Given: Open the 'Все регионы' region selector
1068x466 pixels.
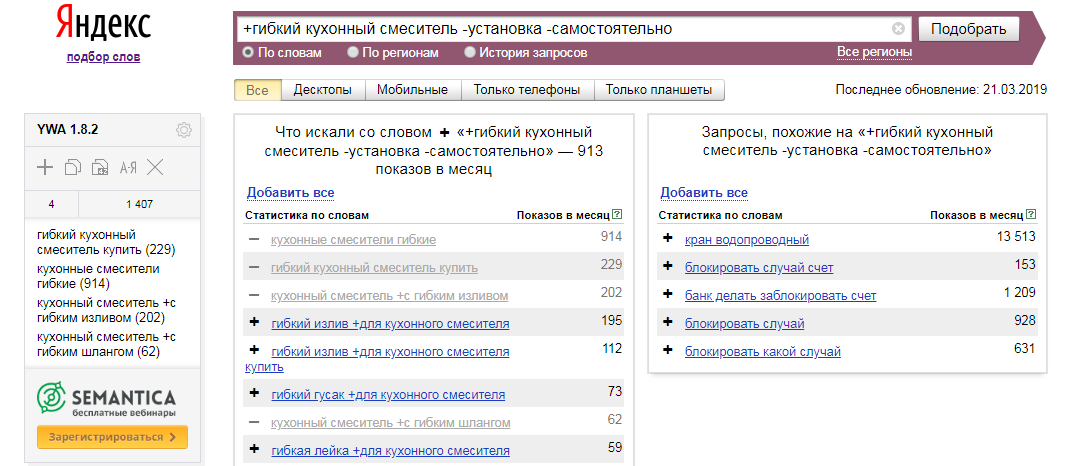Looking at the screenshot, I should pos(874,52).
